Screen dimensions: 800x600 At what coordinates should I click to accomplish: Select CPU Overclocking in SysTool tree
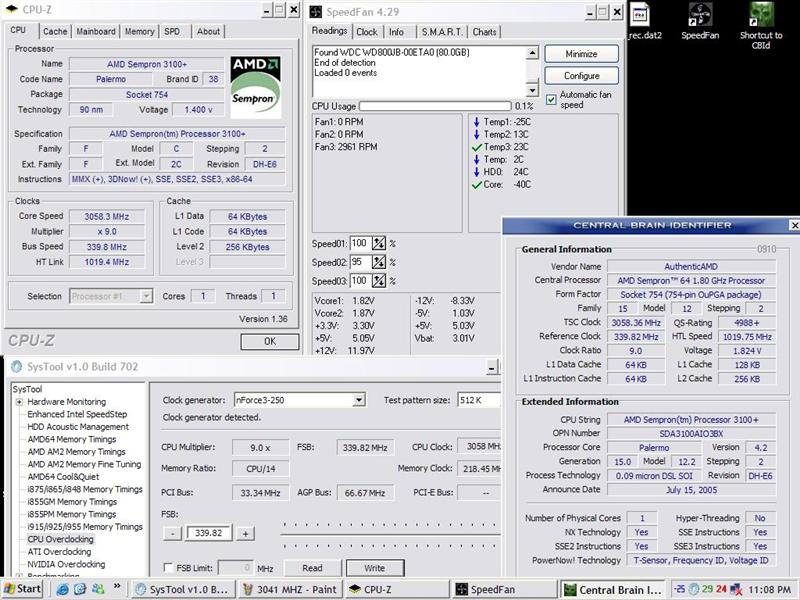tap(60, 539)
